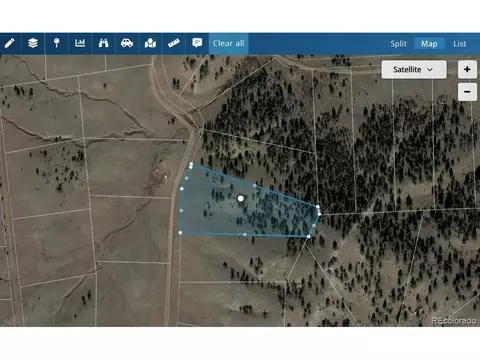Switch to Map view

pos(429,44)
